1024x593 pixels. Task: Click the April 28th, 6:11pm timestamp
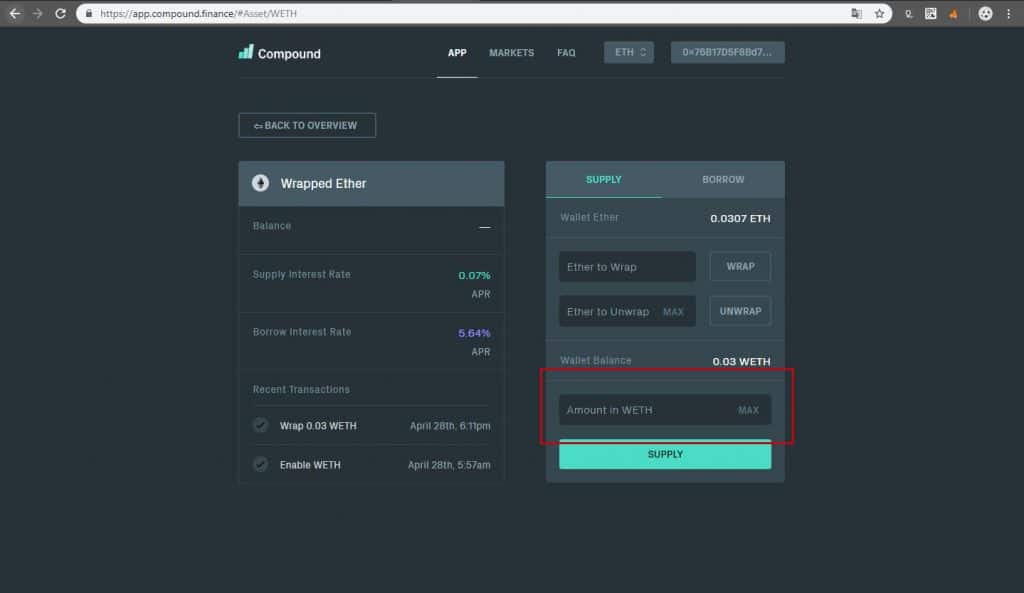tap(450, 426)
